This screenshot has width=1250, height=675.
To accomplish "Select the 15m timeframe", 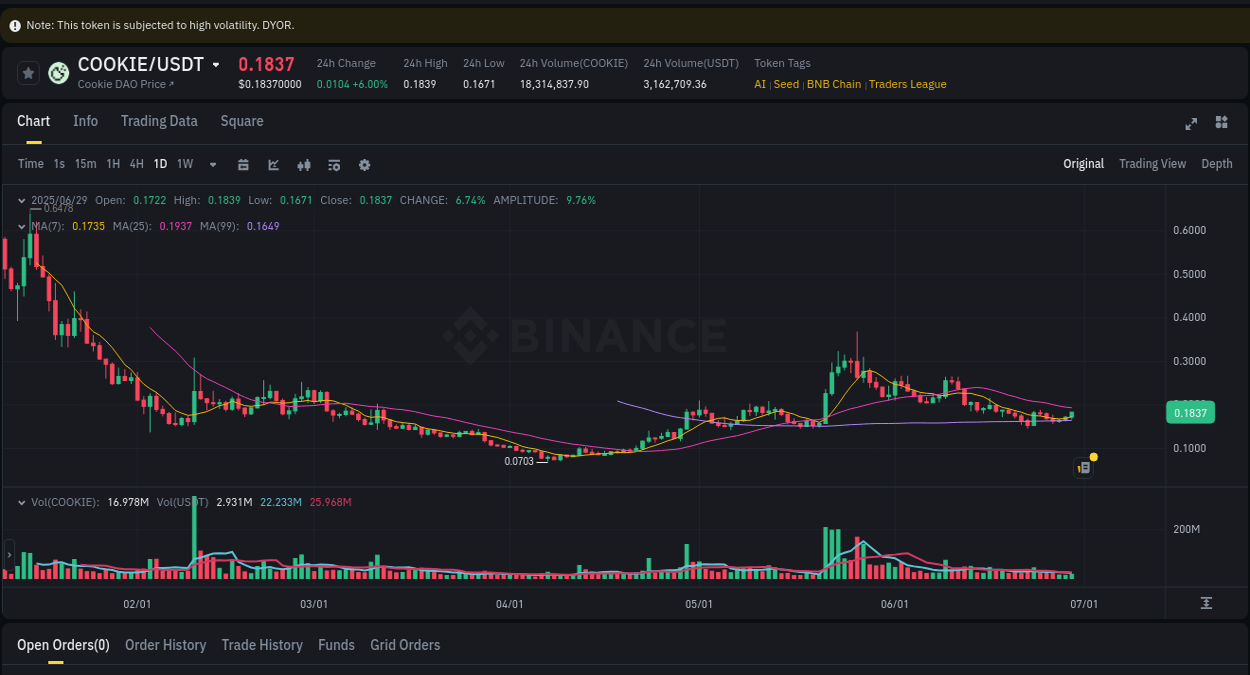I will click(86, 164).
